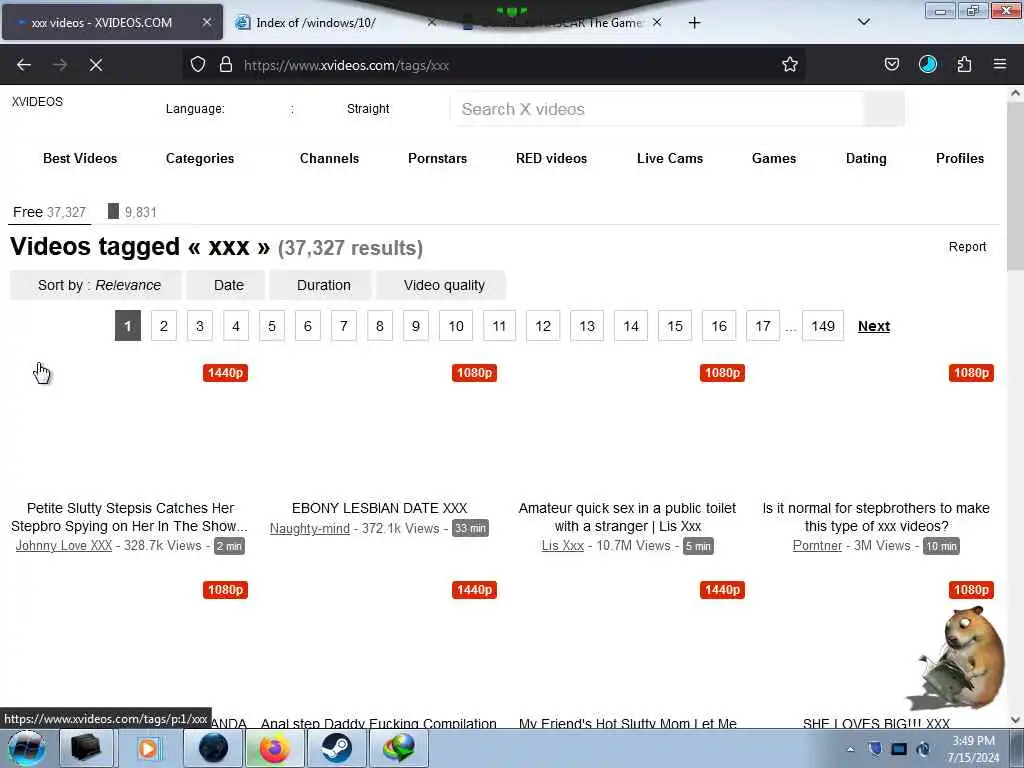Go to results page 12

[543, 326]
